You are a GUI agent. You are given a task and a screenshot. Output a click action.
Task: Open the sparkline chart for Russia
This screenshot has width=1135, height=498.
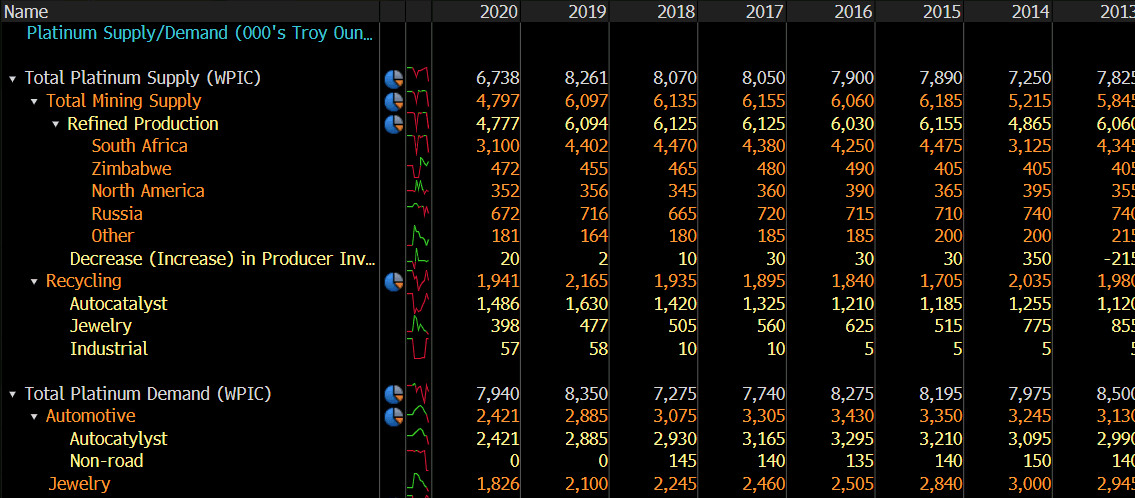(418, 214)
